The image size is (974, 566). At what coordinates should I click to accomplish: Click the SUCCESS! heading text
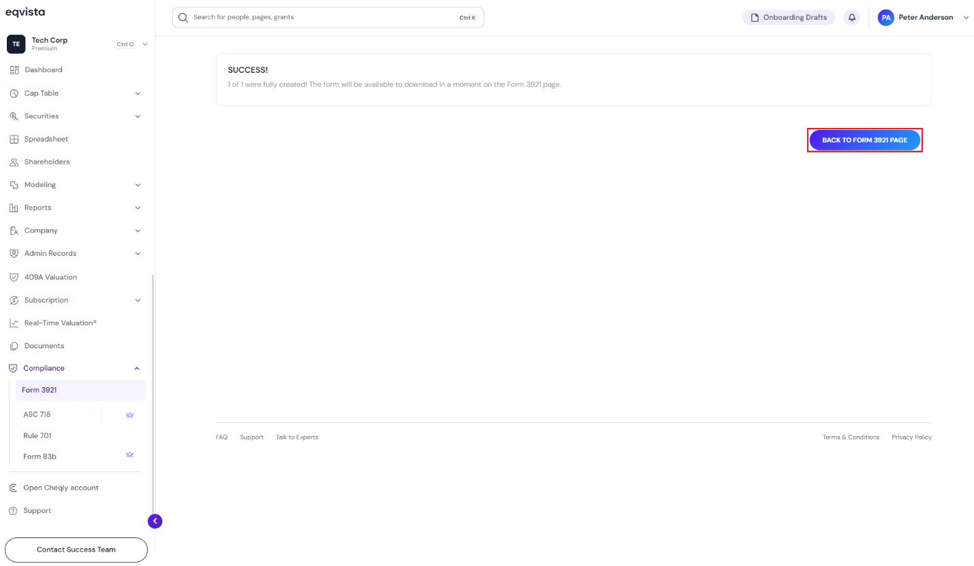248,70
